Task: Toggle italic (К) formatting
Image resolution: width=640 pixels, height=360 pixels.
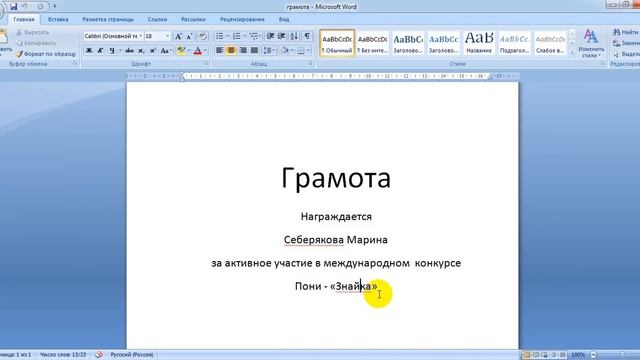Action: click(100, 51)
